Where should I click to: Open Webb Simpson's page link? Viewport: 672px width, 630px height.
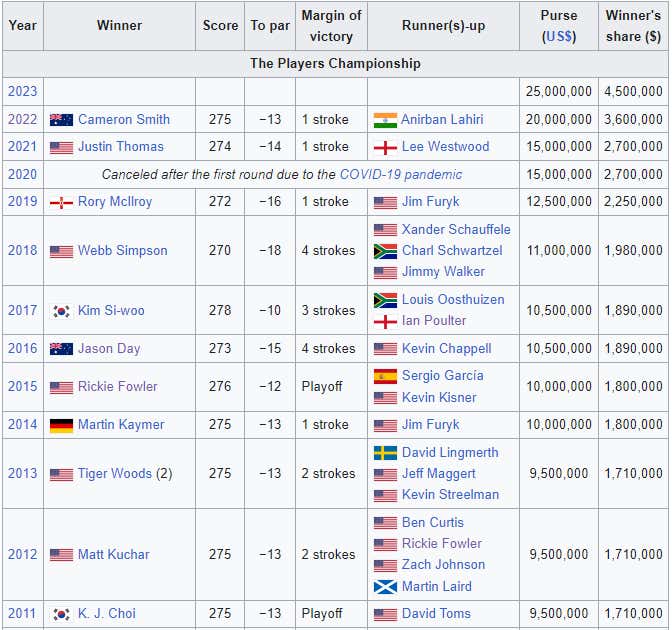click(123, 251)
